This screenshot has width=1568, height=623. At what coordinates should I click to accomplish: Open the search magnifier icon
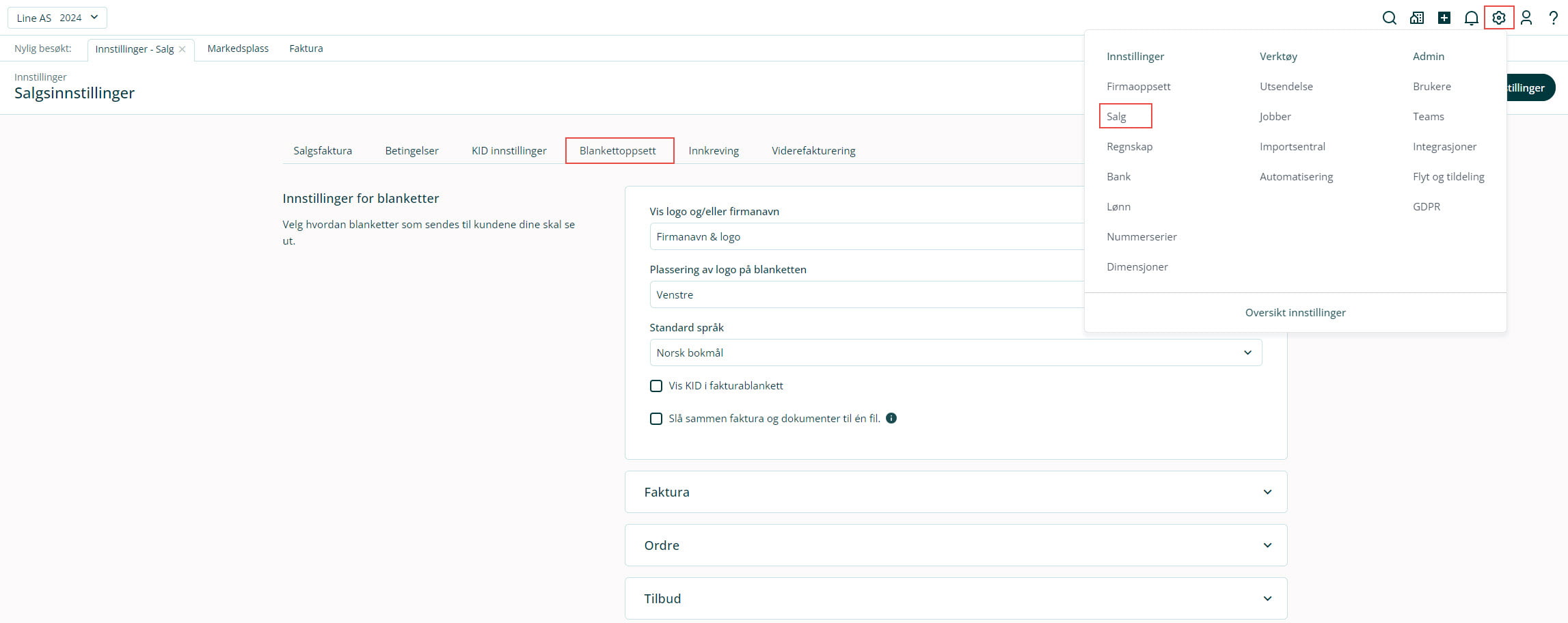tap(1389, 18)
